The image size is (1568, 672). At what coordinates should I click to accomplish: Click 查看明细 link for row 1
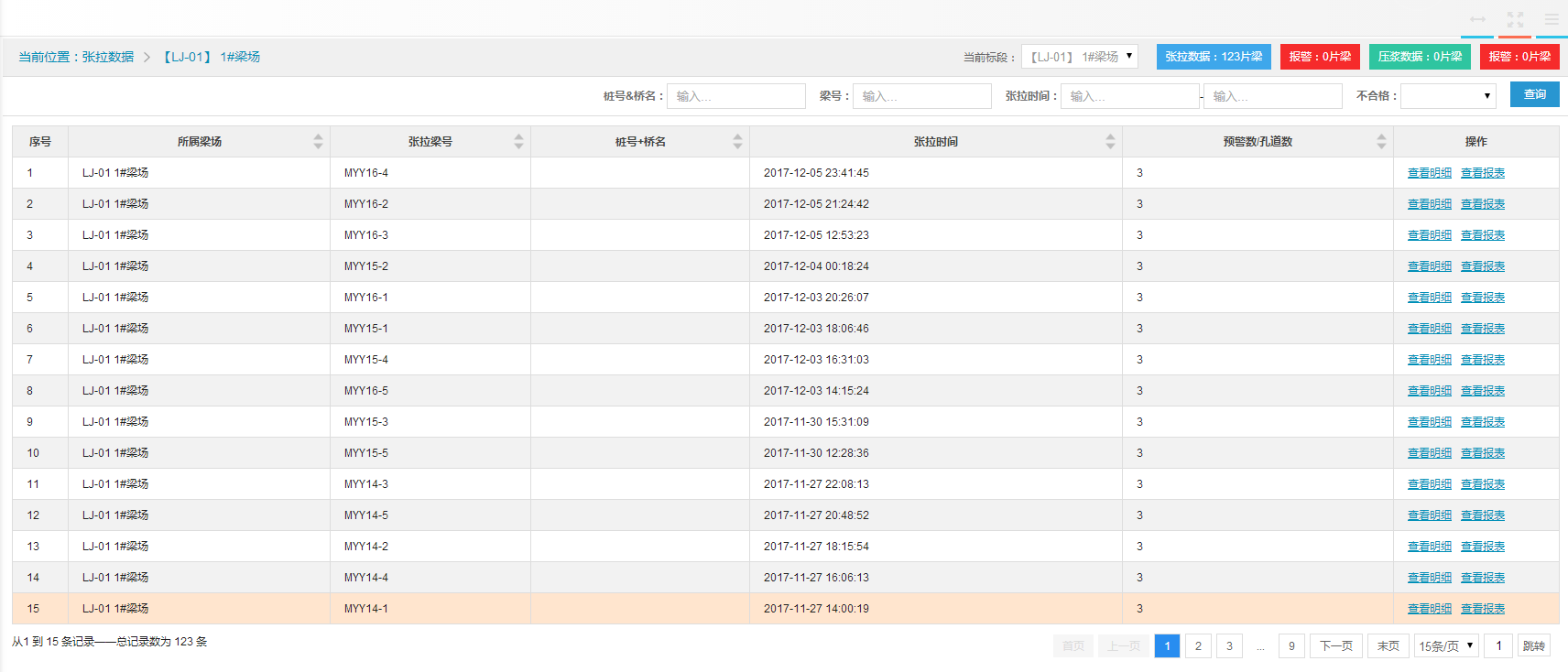tap(1429, 173)
